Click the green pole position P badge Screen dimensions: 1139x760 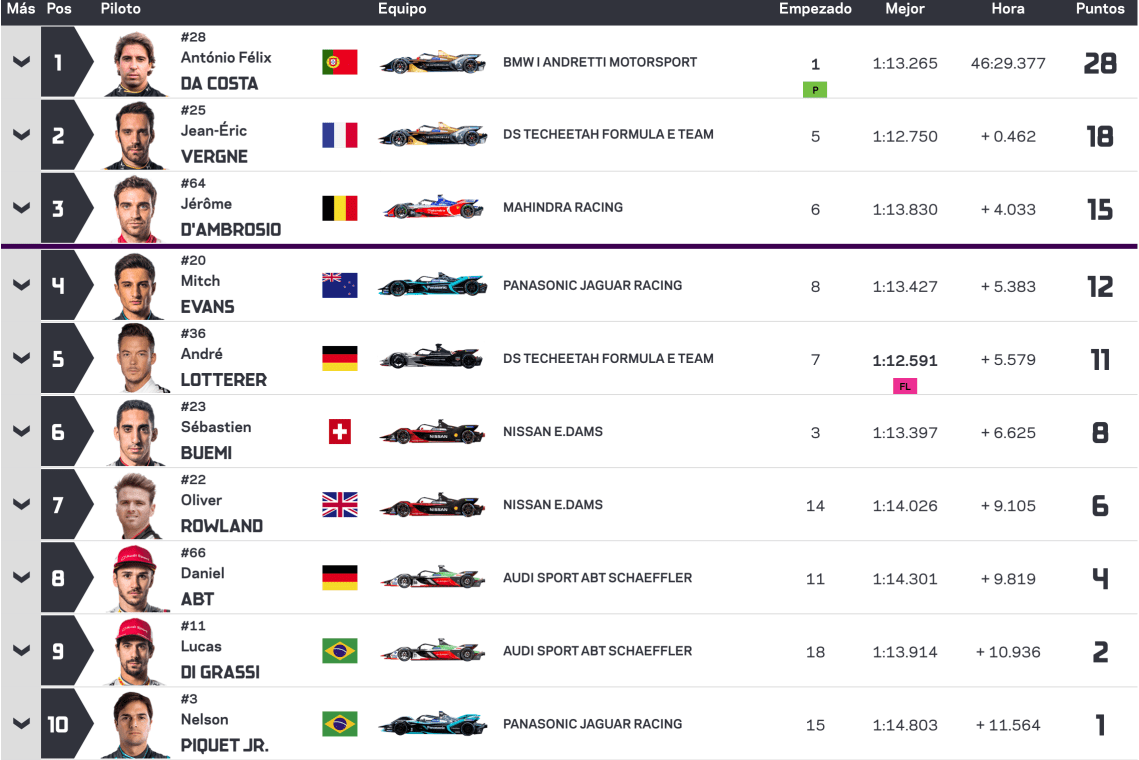coord(815,90)
